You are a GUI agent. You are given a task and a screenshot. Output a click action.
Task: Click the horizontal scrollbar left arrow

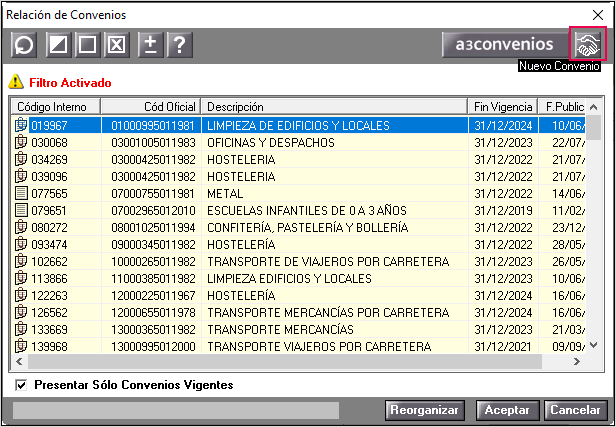(19, 361)
